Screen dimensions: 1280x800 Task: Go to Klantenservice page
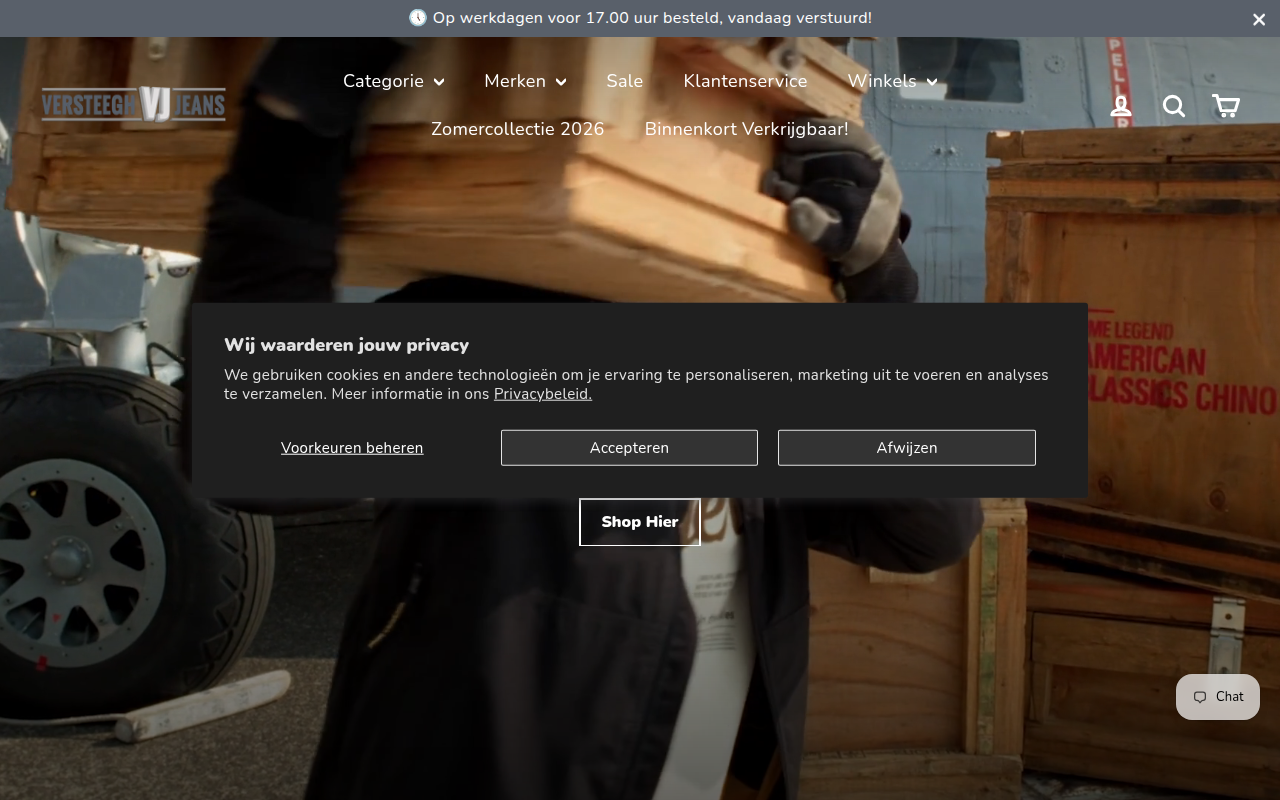(745, 81)
